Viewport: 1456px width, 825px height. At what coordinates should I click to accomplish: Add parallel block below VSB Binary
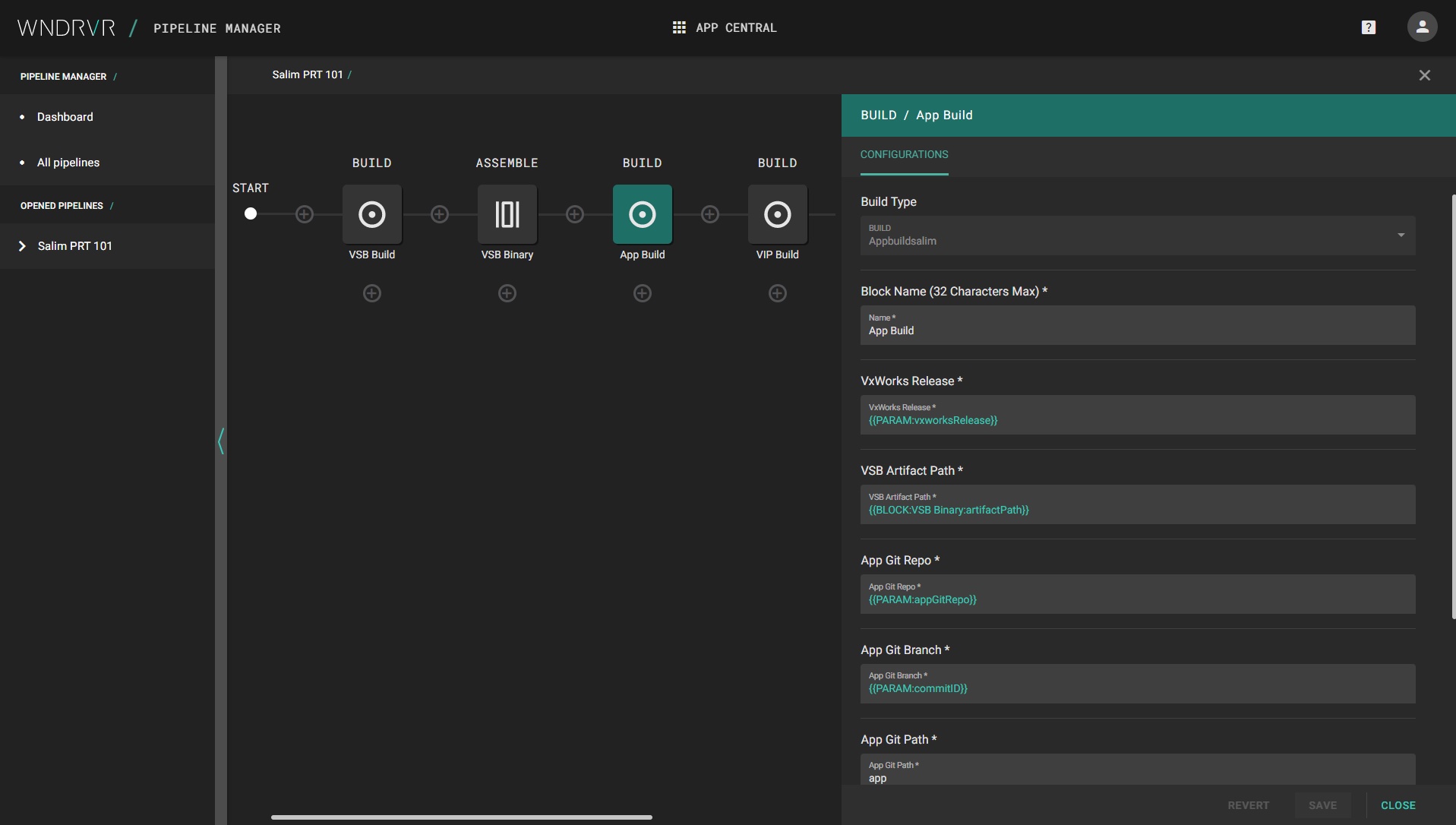[507, 293]
